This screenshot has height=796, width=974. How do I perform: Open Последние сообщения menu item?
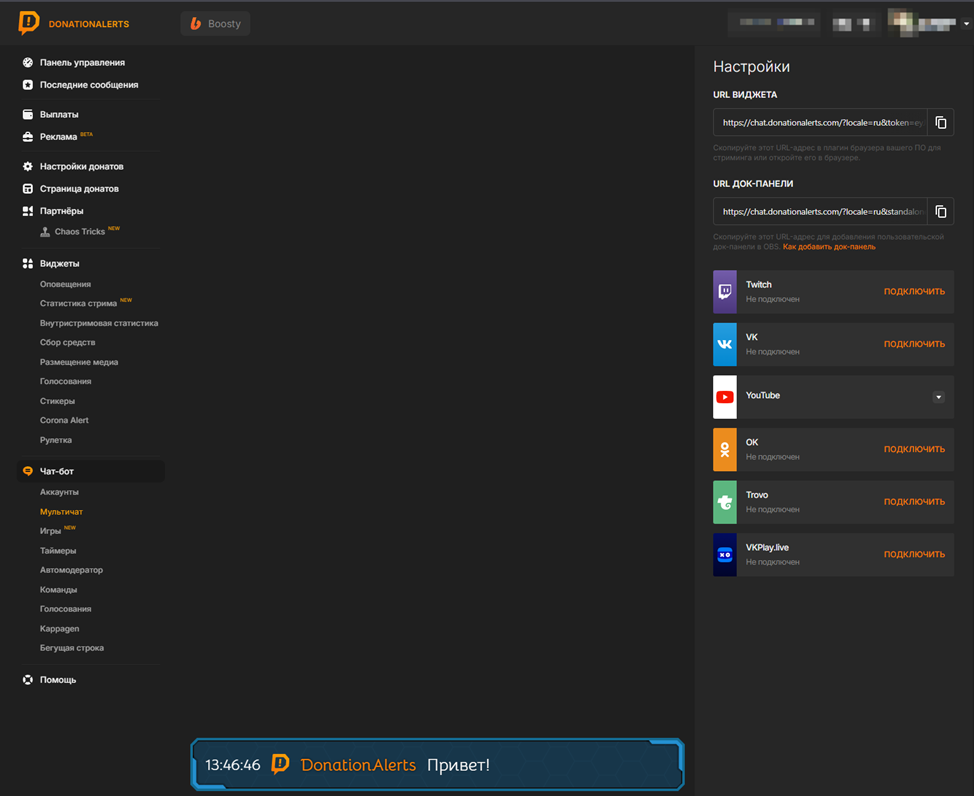click(x=89, y=85)
